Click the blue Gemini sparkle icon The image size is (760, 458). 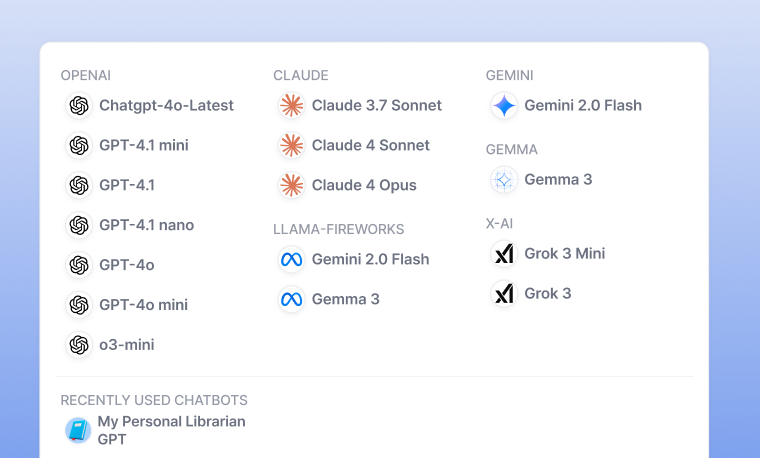[x=504, y=105]
